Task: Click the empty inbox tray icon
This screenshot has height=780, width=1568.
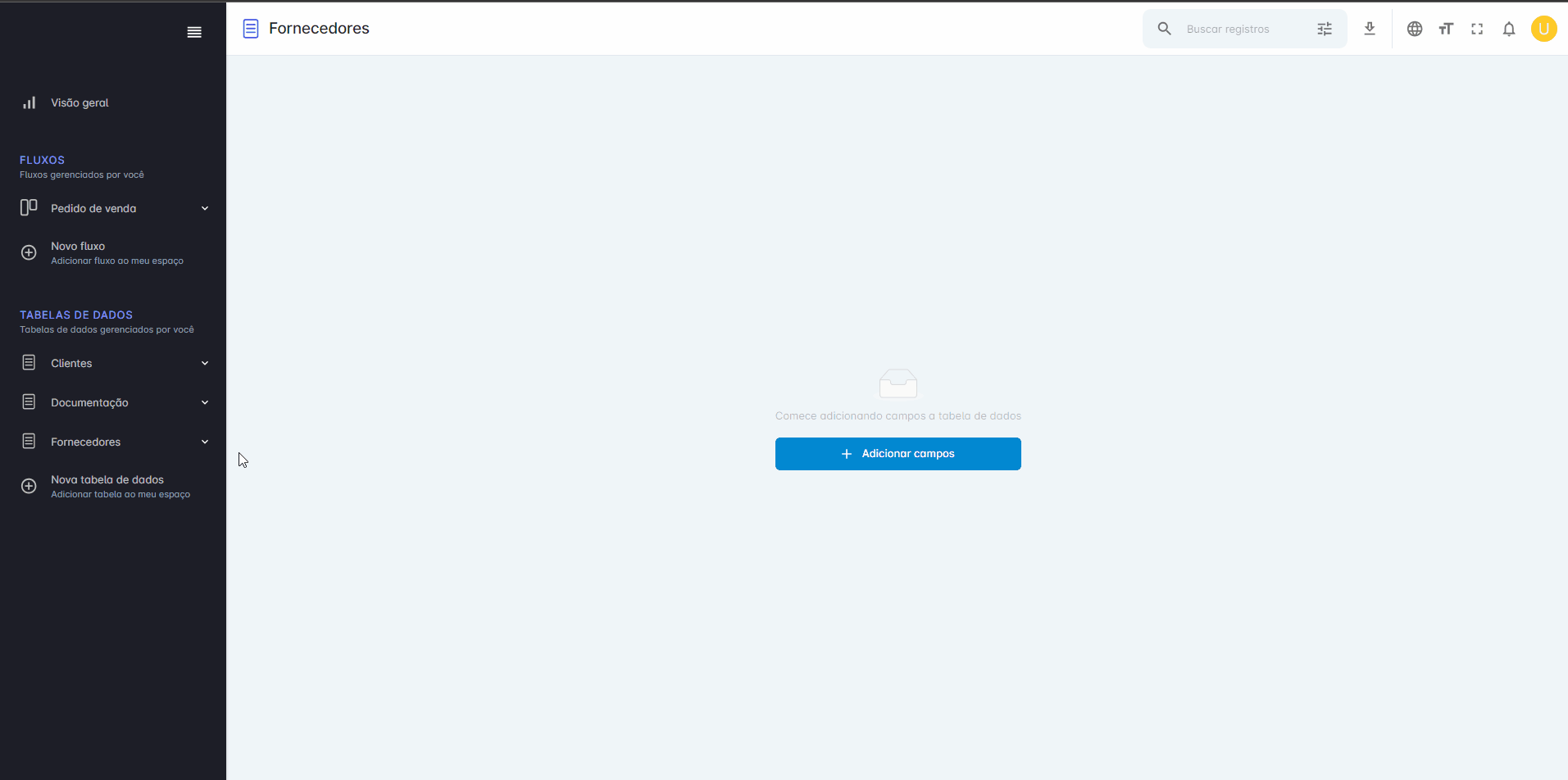Action: tap(898, 383)
